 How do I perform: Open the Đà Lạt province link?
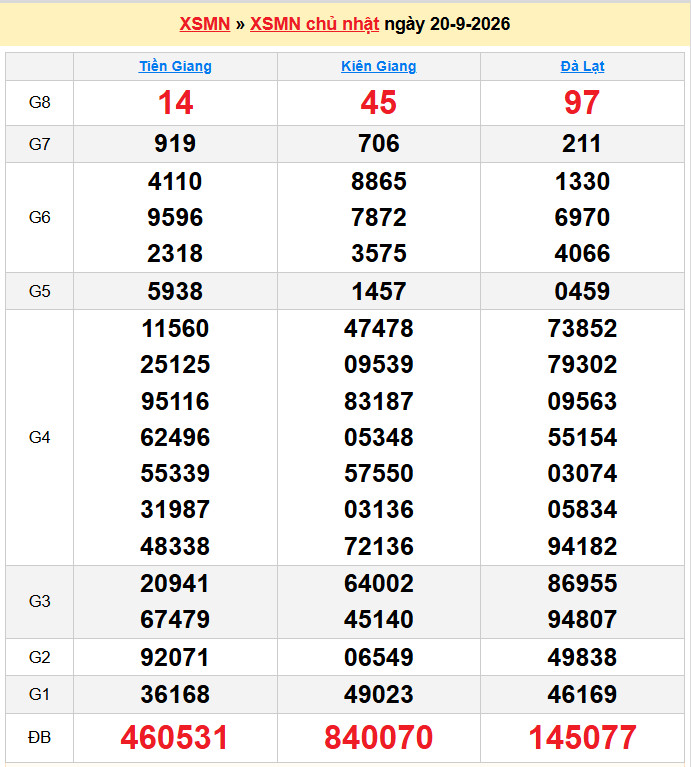pos(582,66)
